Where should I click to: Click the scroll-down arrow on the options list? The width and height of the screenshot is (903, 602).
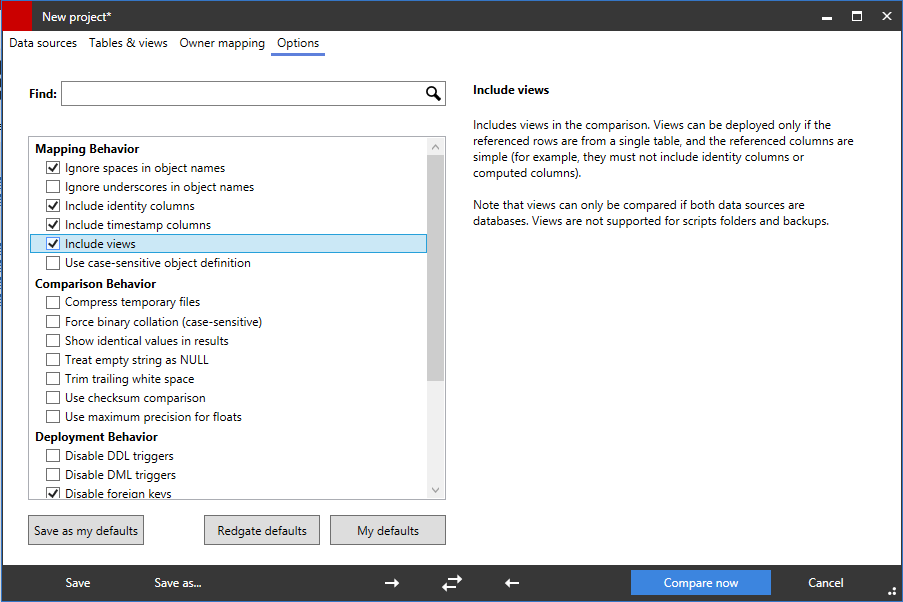(435, 489)
